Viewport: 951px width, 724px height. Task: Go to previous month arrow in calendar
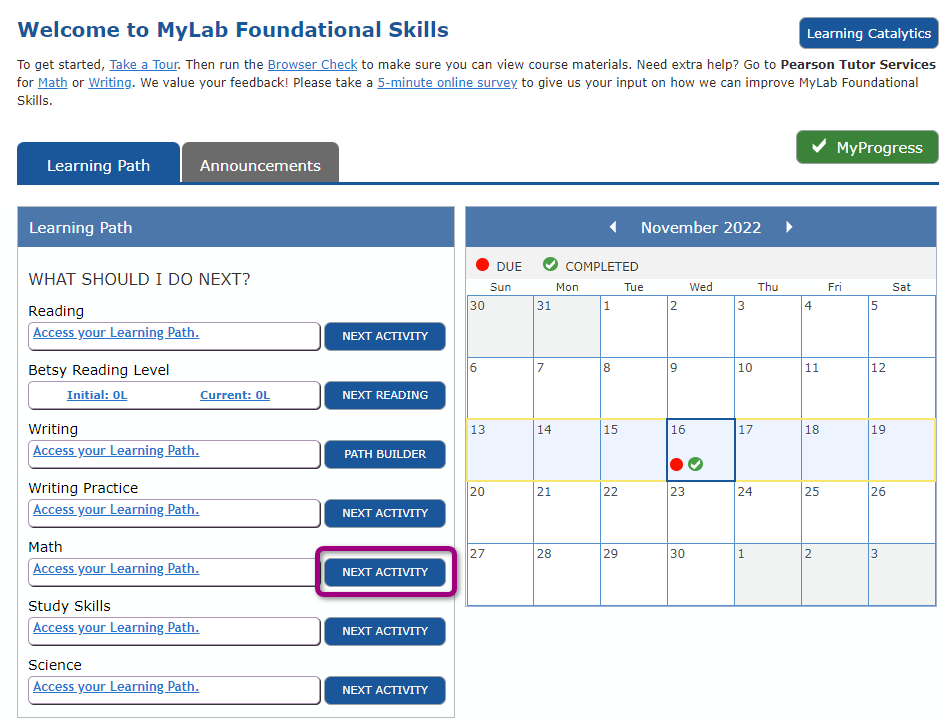pyautogui.click(x=613, y=227)
